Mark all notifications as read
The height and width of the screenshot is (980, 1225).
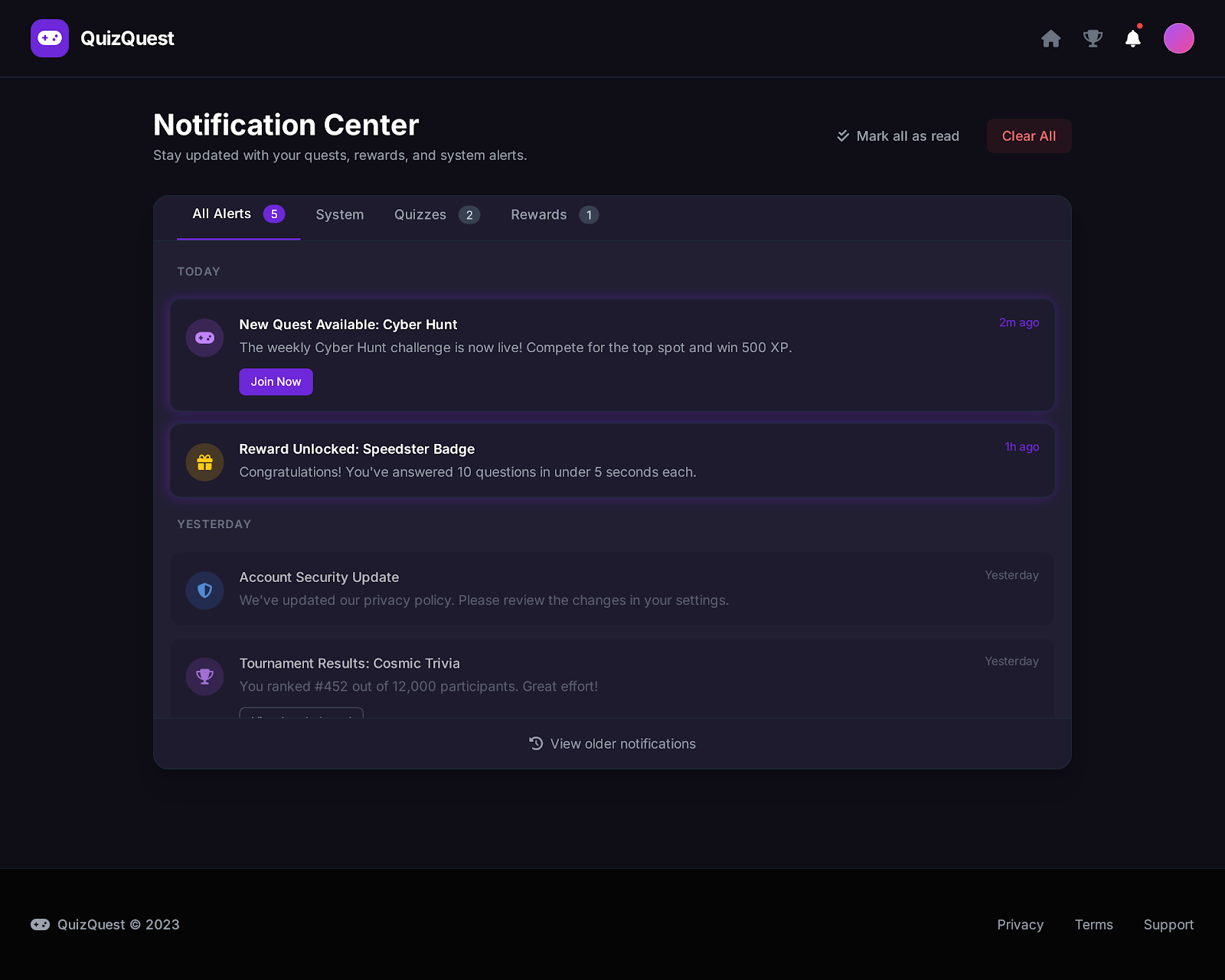click(x=907, y=136)
